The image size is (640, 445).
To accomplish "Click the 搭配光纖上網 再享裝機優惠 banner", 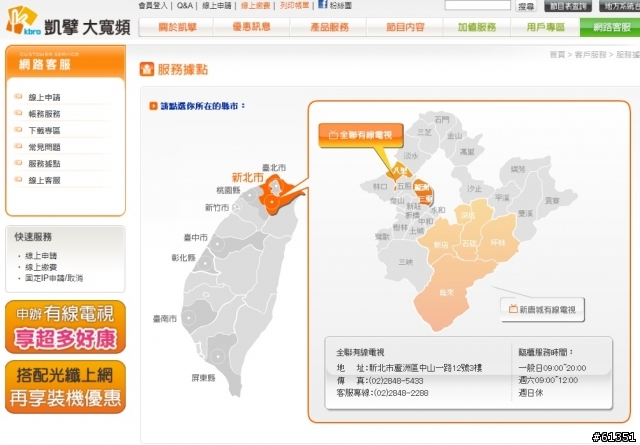I will (x=65, y=387).
